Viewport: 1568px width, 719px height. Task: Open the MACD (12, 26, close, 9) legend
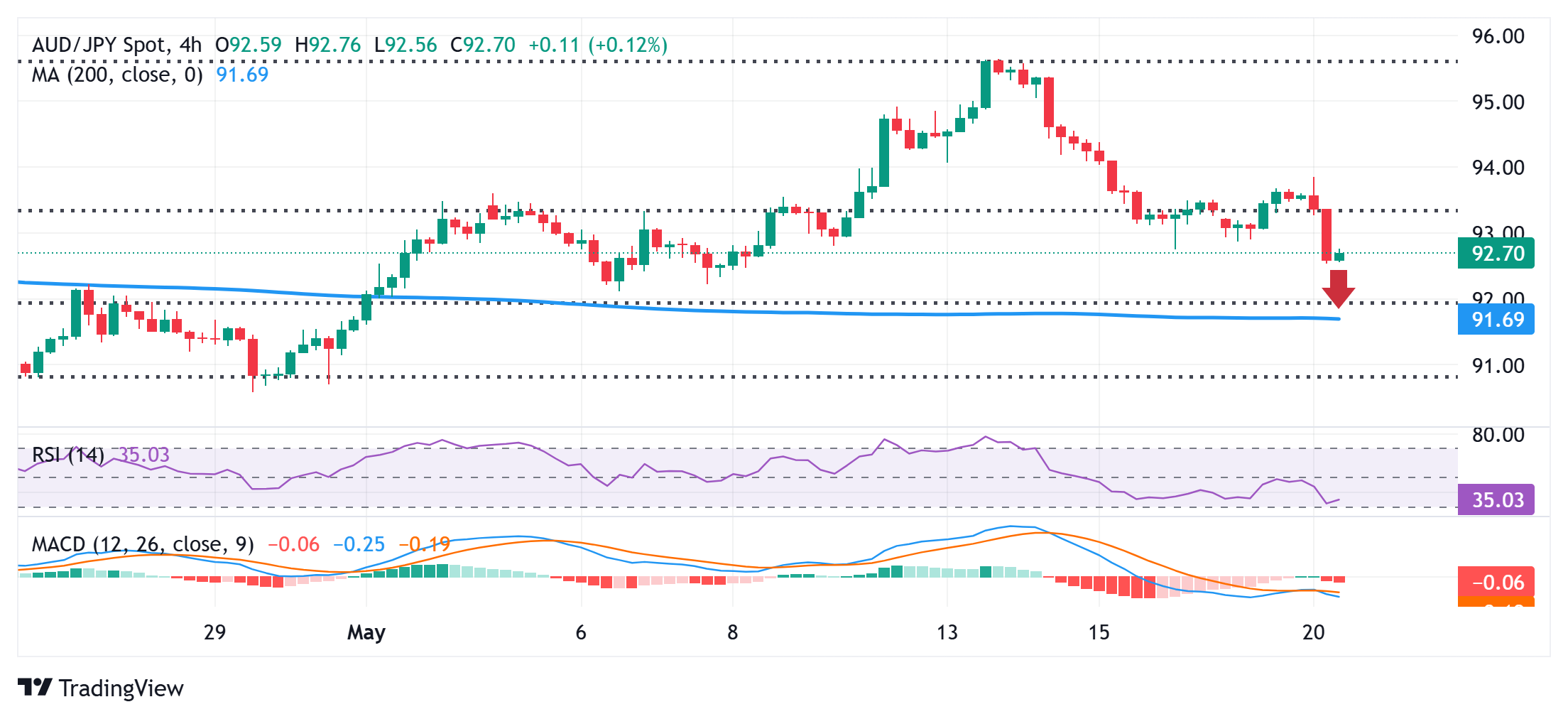[x=143, y=544]
